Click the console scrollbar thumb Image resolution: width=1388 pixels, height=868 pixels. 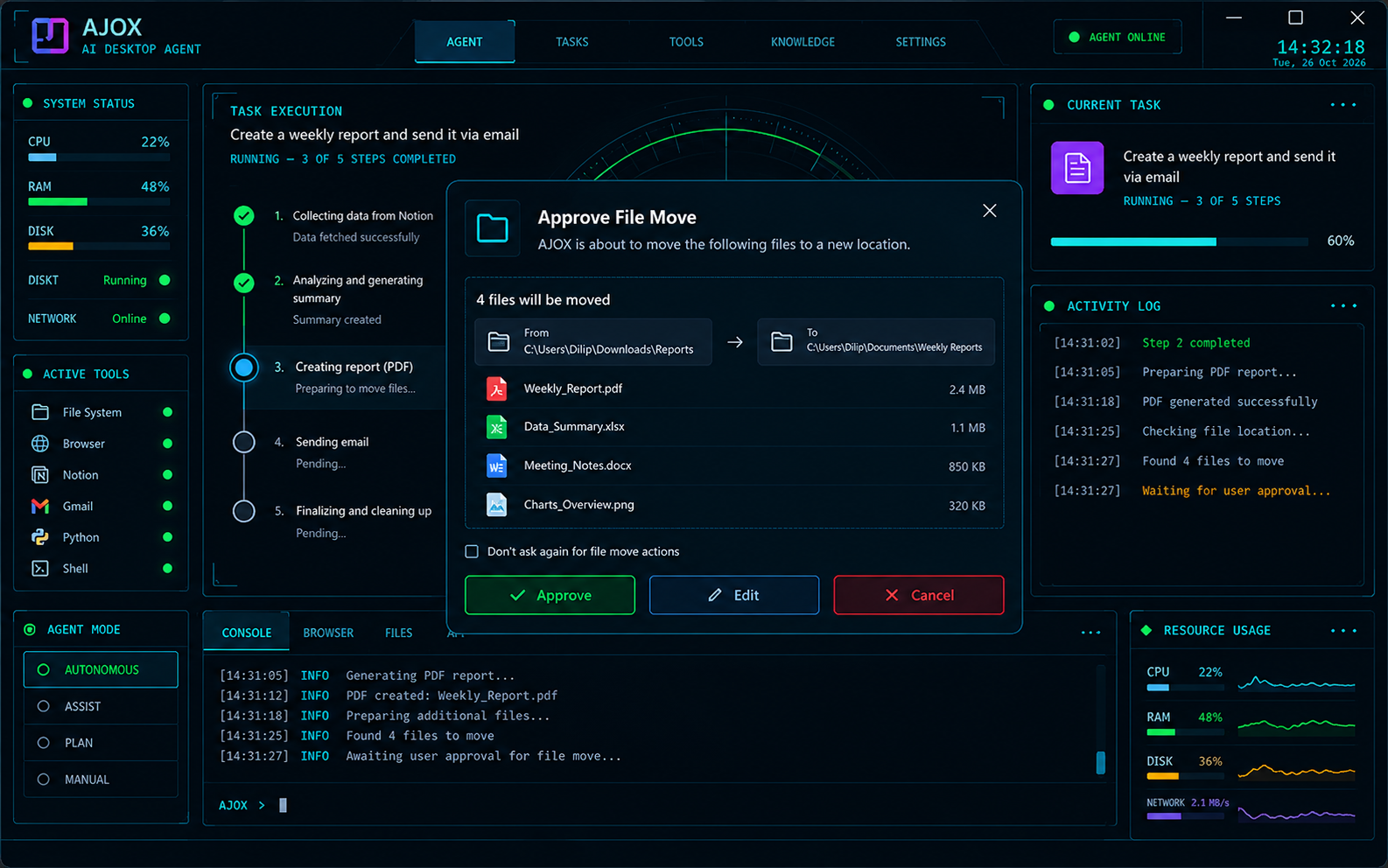pos(1101,762)
